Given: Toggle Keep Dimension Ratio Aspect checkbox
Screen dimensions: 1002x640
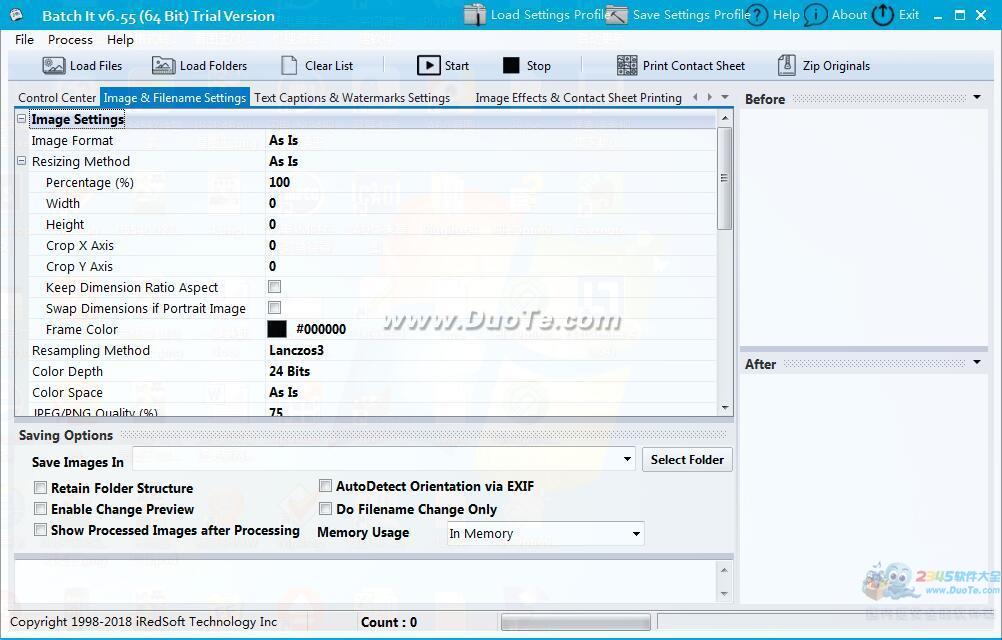Looking at the screenshot, I should click(274, 287).
